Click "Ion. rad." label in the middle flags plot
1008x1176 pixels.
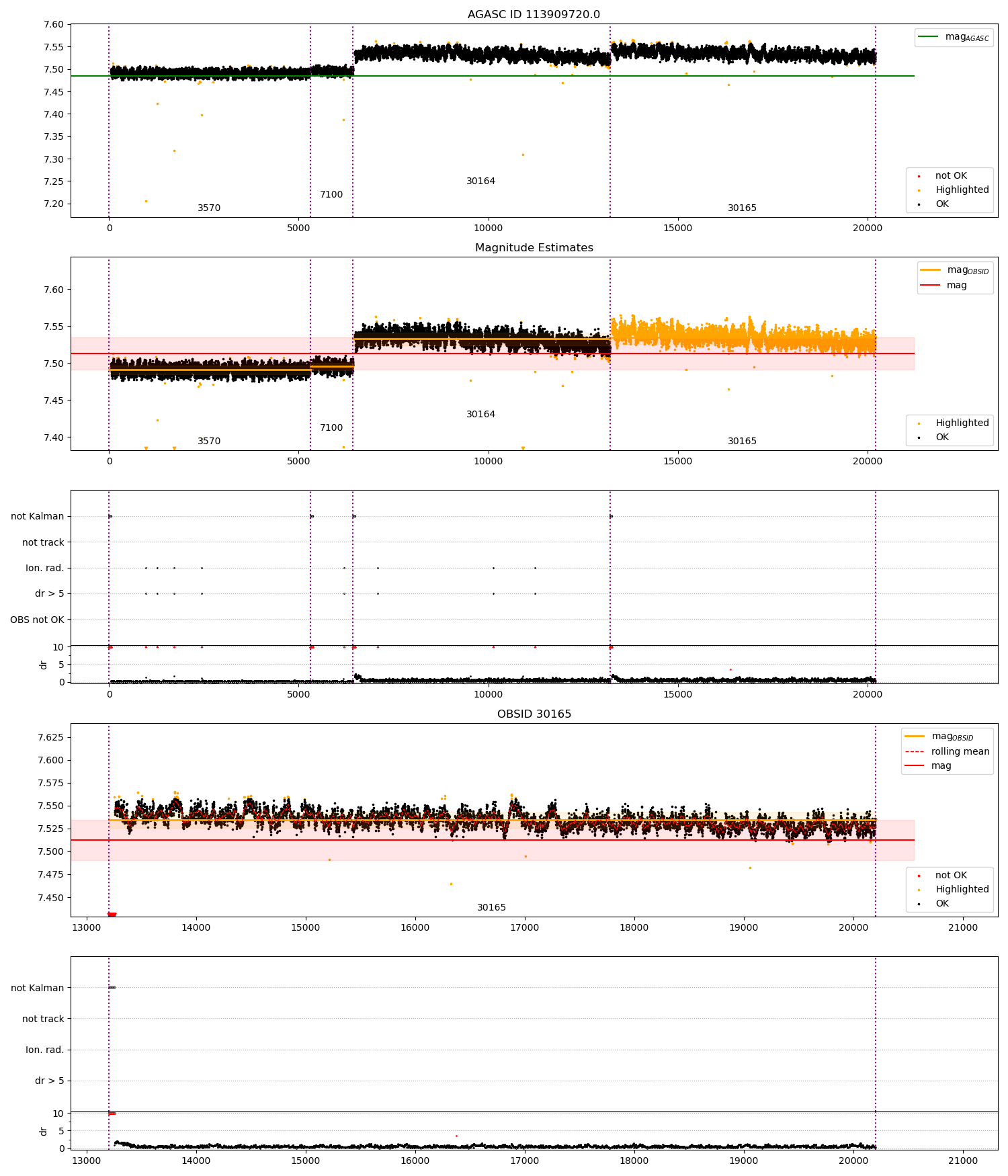[45, 569]
